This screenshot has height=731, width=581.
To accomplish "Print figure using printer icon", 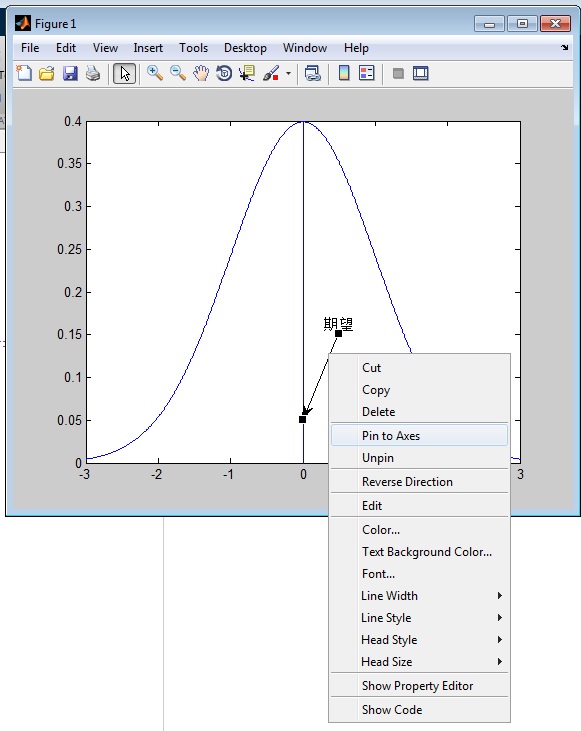I will click(93, 73).
